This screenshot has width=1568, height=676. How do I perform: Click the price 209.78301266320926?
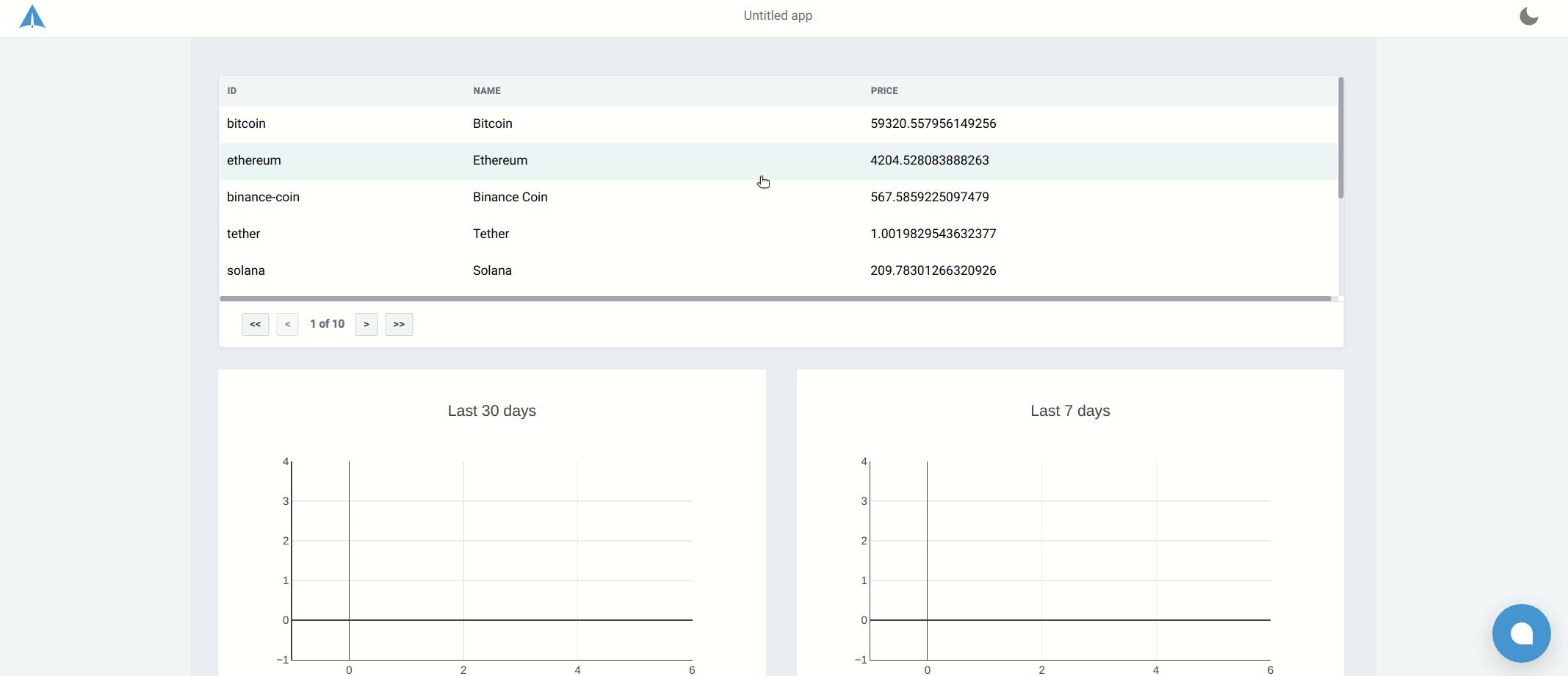(x=933, y=270)
